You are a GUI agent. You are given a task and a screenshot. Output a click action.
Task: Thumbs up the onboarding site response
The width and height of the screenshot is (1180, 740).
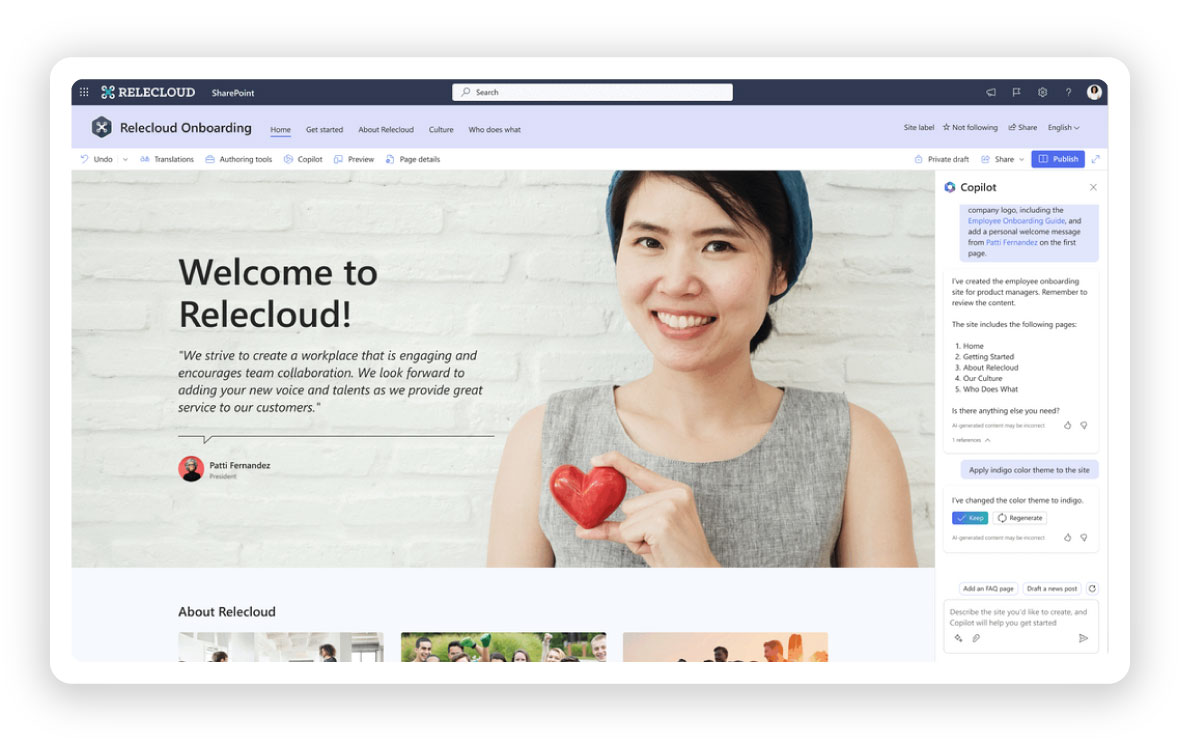[x=1067, y=425]
